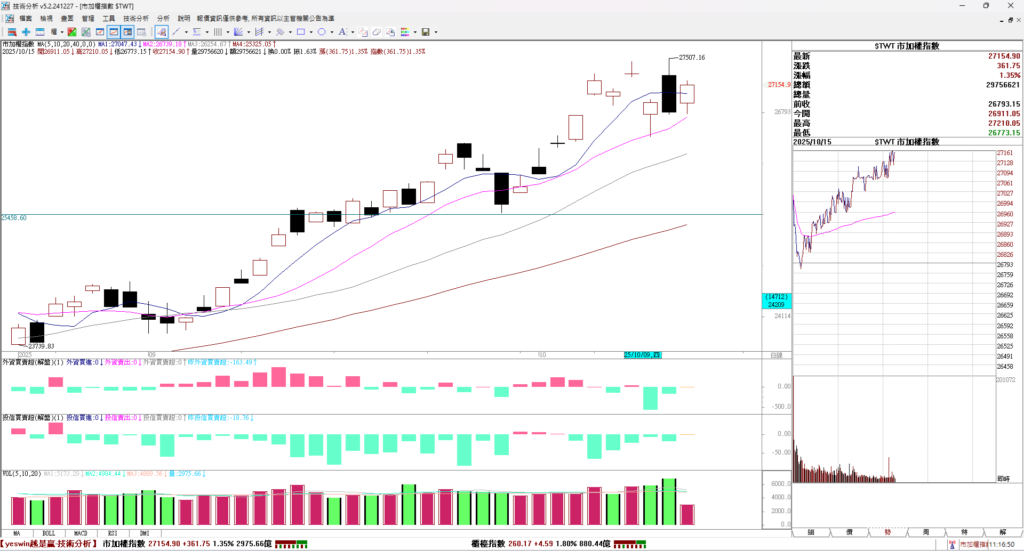Viewport: 1024px width, 551px height.
Task: Toggle the cursor query tool button
Action: tap(161, 32)
